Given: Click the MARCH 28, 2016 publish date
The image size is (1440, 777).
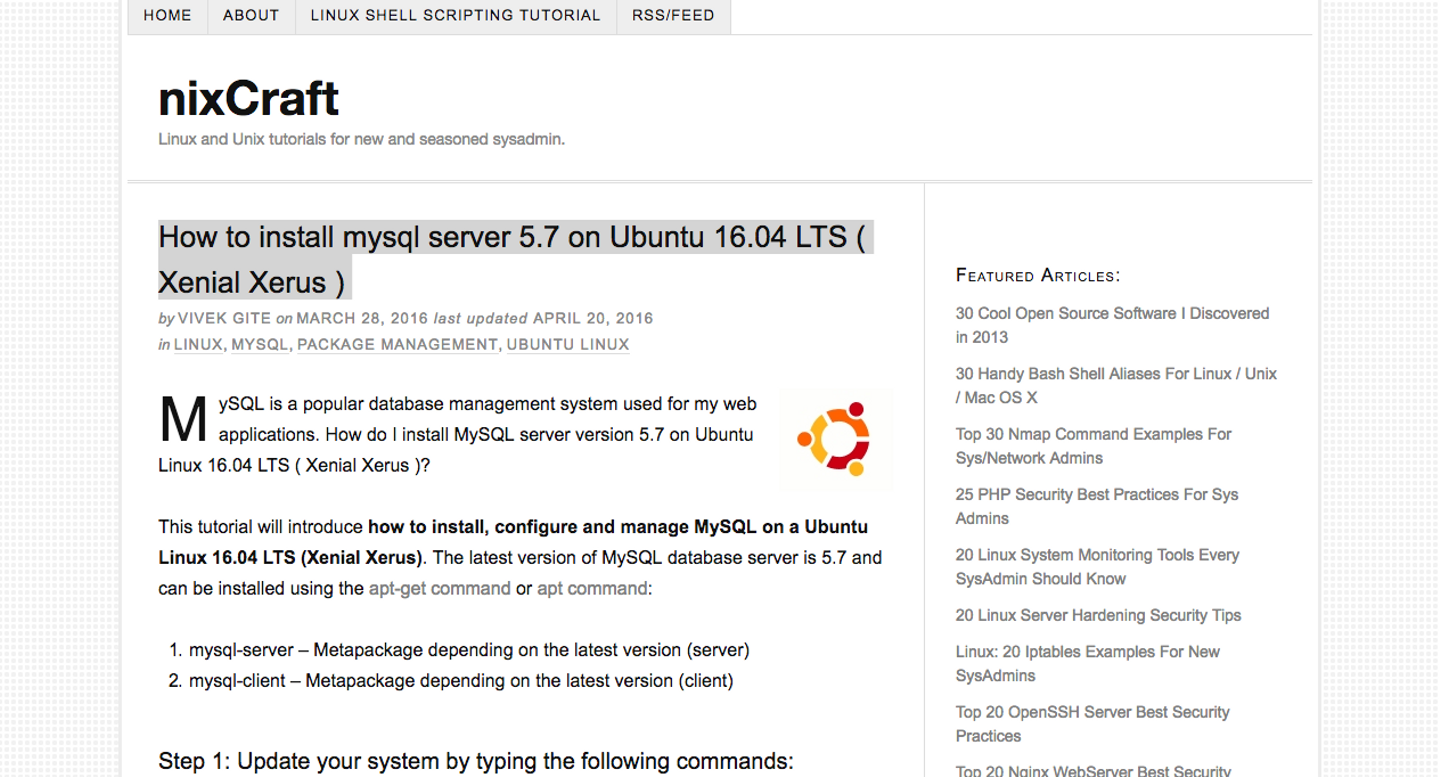Looking at the screenshot, I should 362,319.
